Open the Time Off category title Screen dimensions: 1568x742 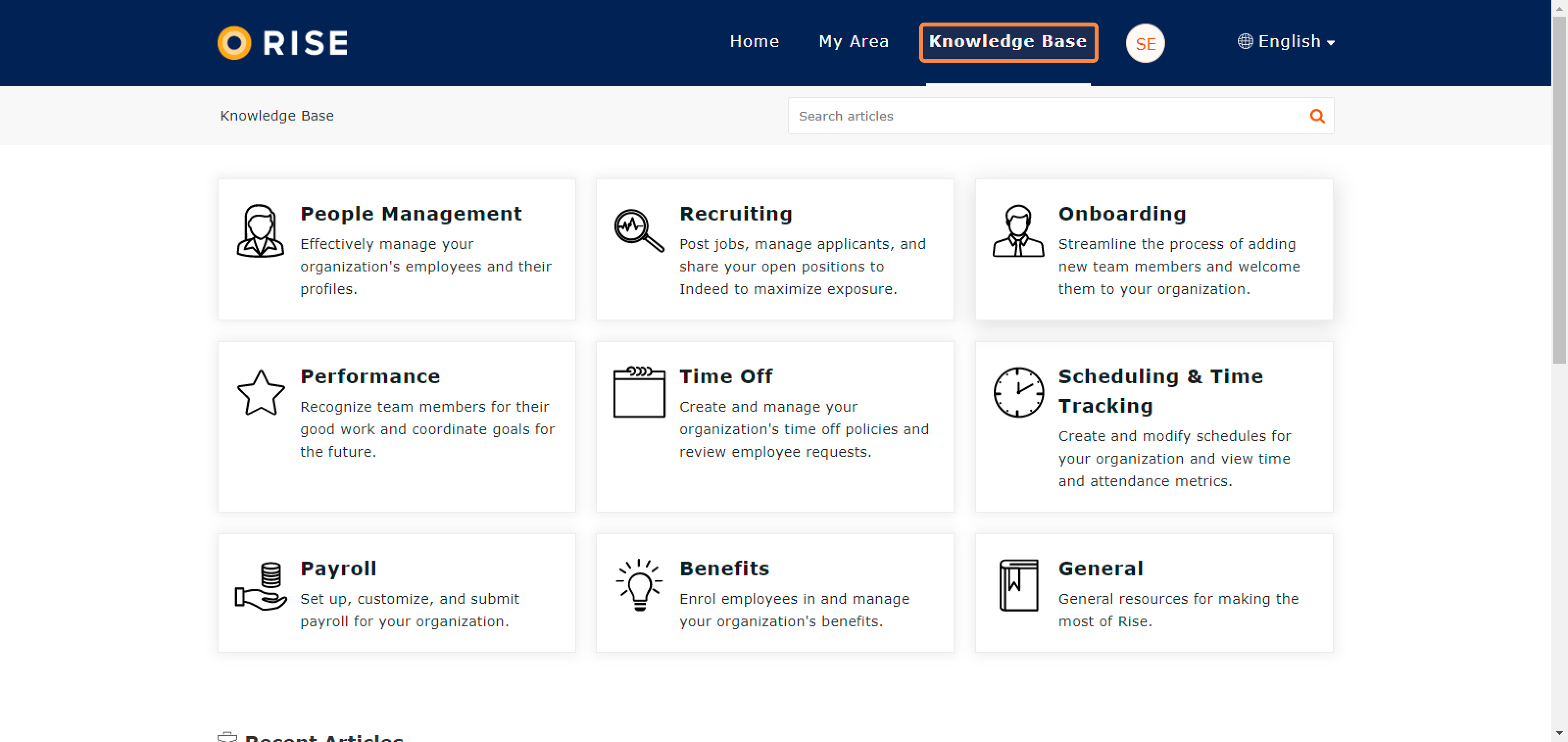point(726,376)
